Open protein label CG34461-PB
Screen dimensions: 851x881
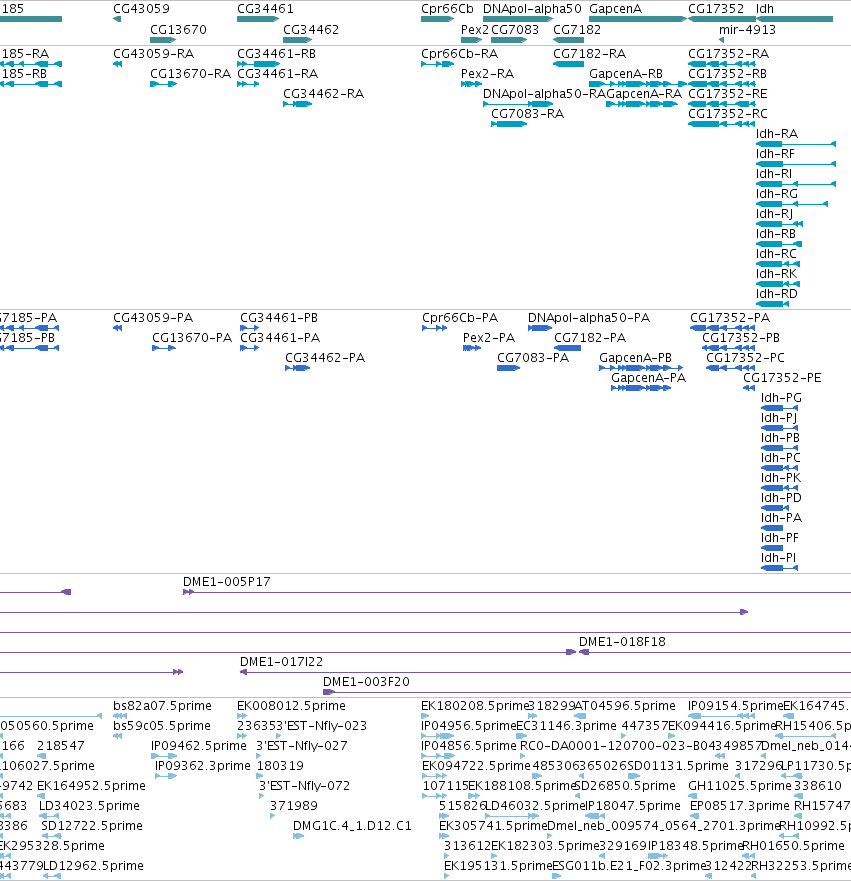pos(279,318)
